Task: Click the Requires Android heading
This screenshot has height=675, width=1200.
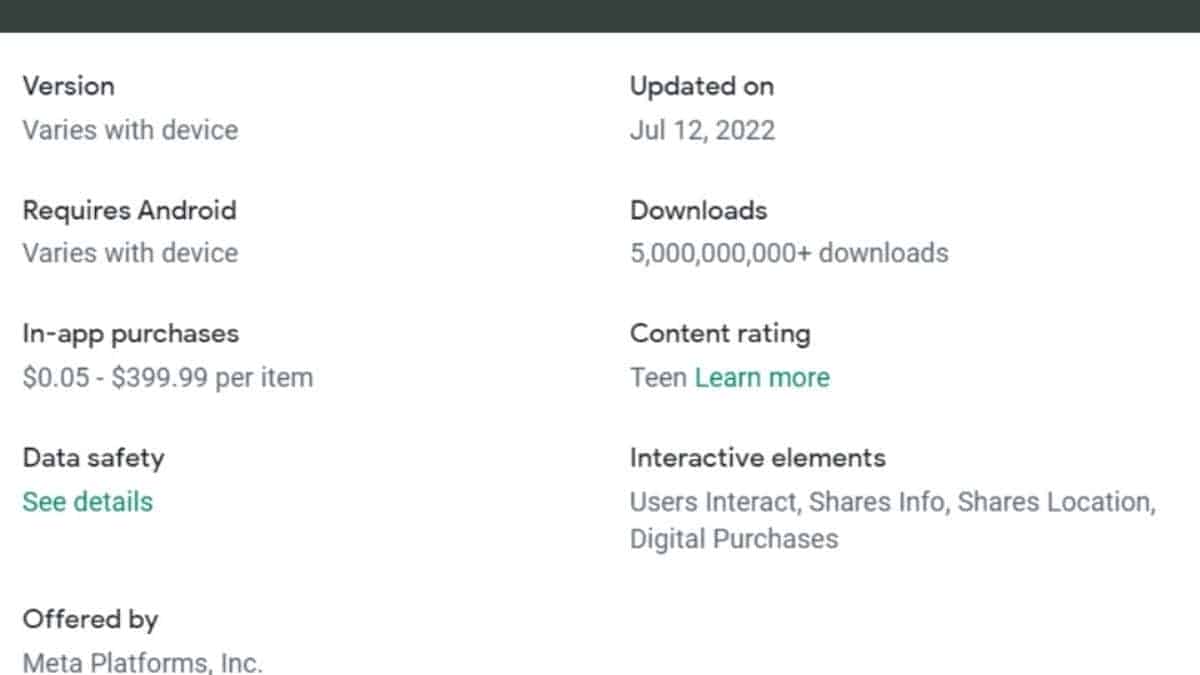Action: coord(129,211)
